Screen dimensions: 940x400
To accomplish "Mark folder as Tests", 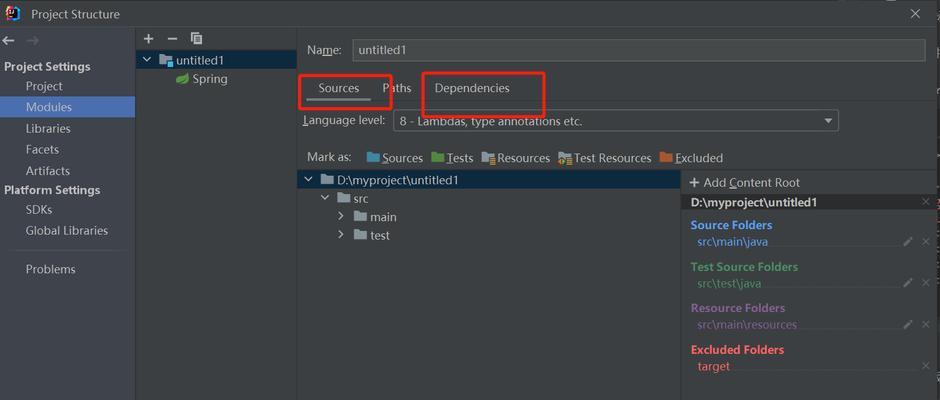I will coord(452,158).
